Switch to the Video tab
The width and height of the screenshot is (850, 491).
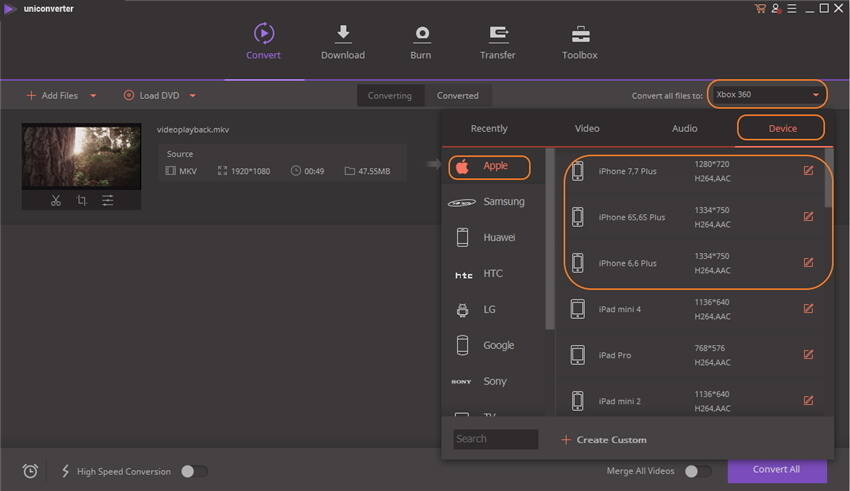coord(587,128)
